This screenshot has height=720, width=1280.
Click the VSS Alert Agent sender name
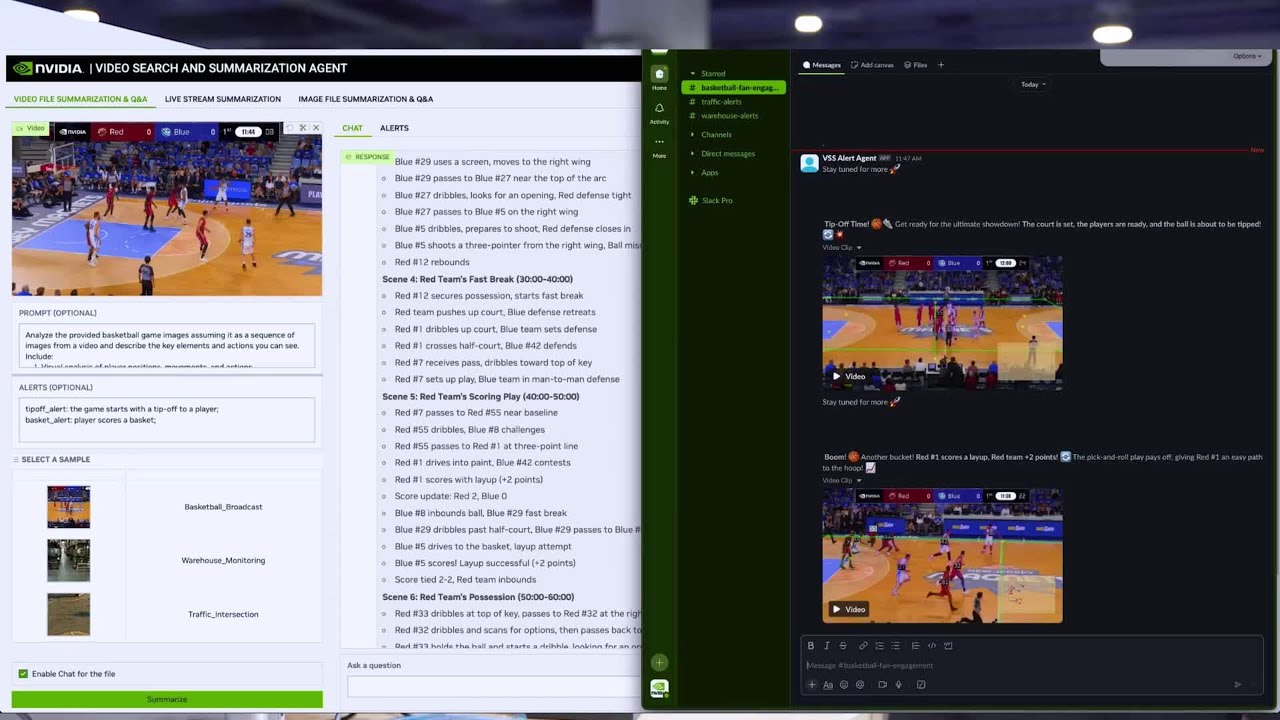pos(849,158)
